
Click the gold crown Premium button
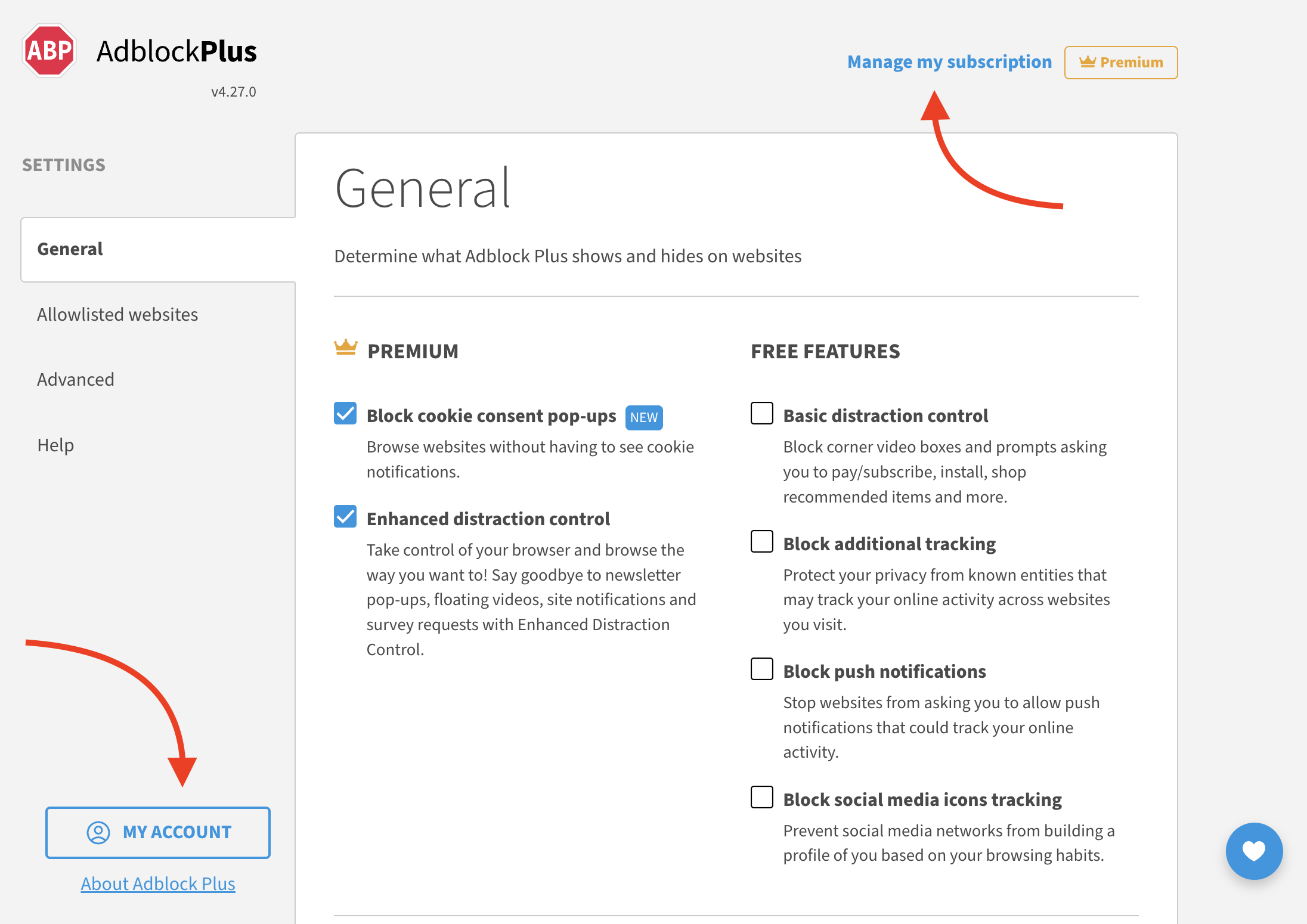pyautogui.click(x=1121, y=62)
